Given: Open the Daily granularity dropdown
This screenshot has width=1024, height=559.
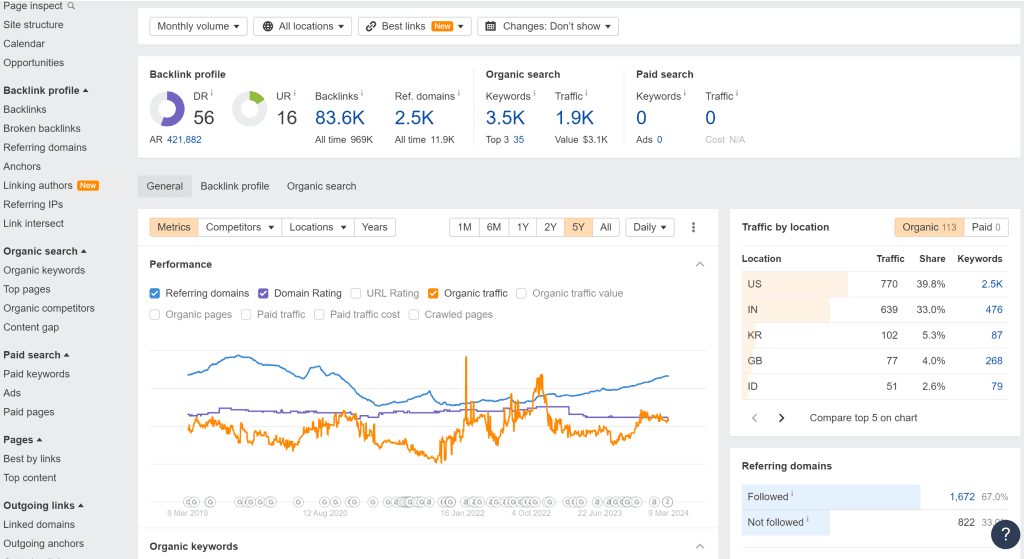Looking at the screenshot, I should pyautogui.click(x=650, y=227).
